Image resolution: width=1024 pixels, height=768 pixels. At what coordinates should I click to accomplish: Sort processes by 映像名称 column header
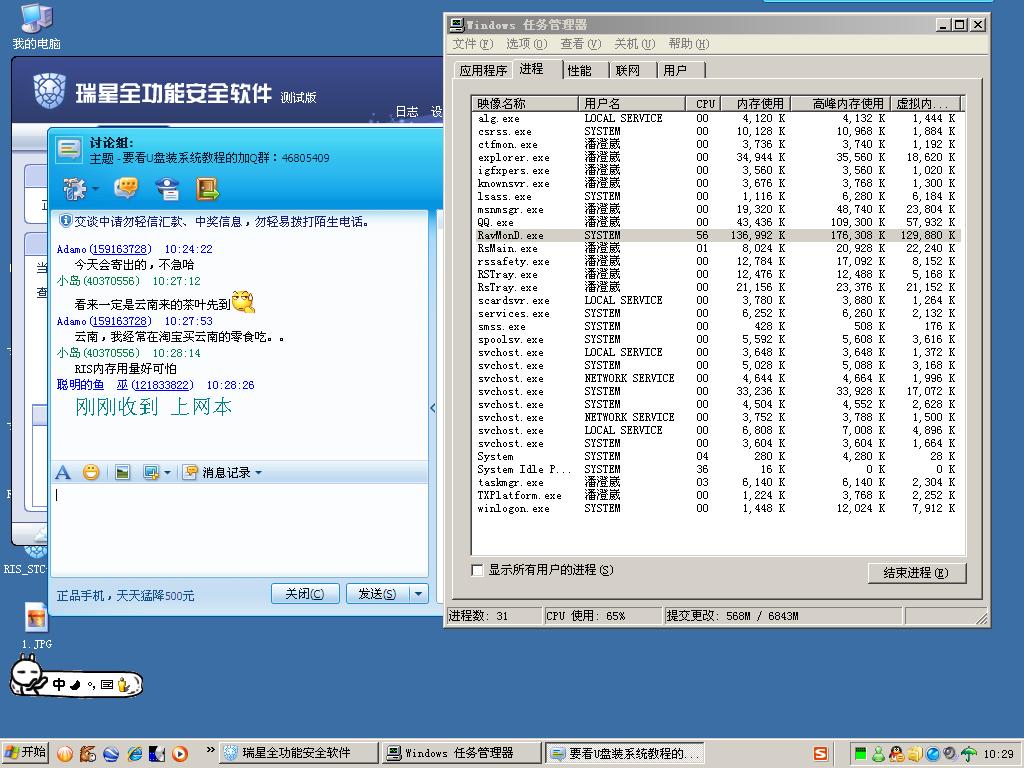pos(525,103)
